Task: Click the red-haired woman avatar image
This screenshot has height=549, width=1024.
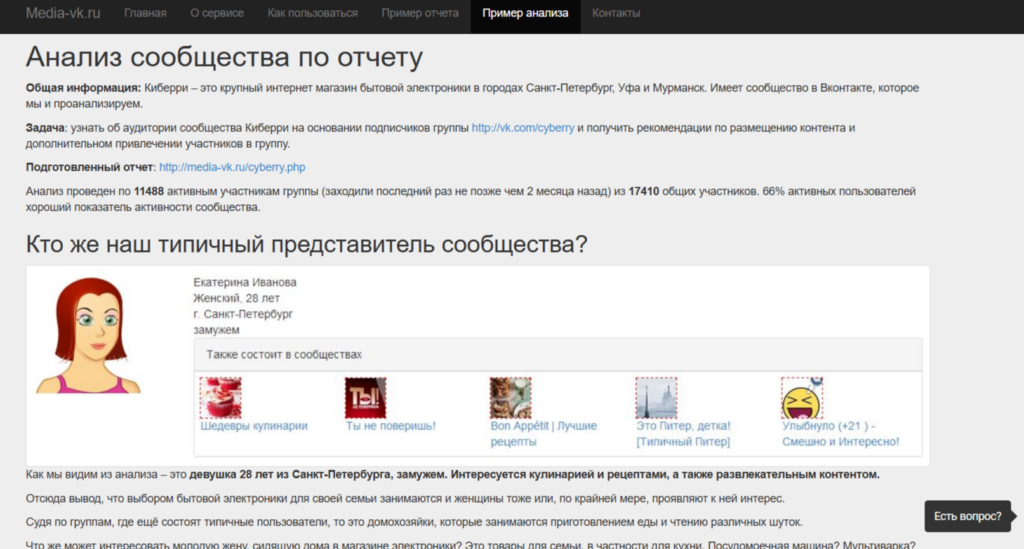Action: click(89, 336)
